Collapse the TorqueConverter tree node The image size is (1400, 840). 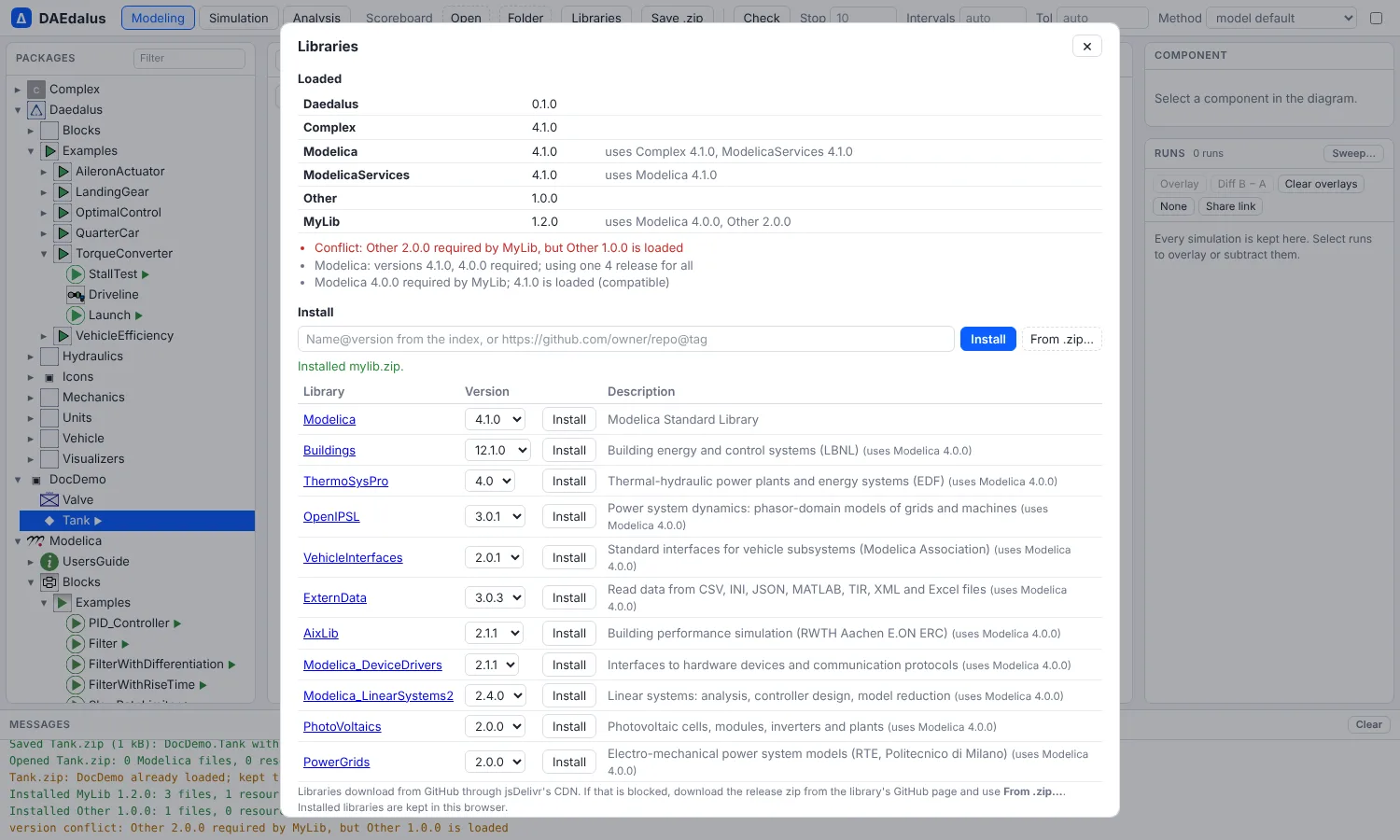click(x=44, y=254)
